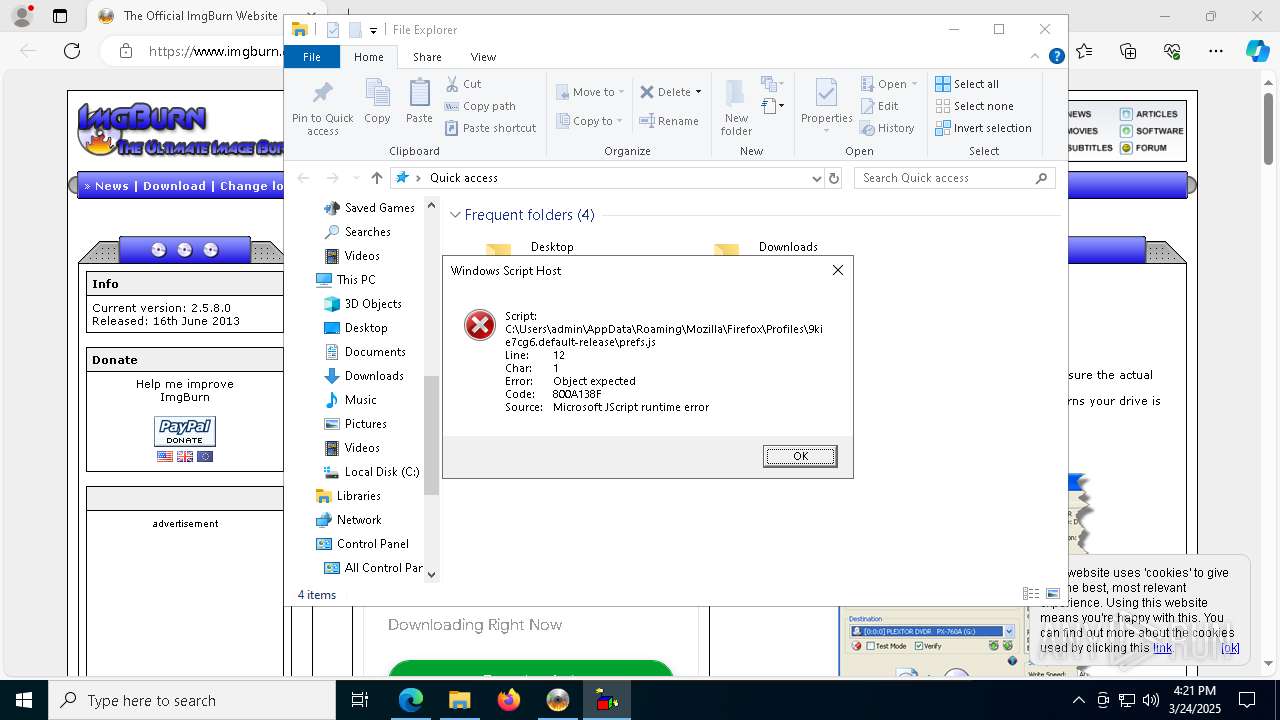The width and height of the screenshot is (1280, 720).
Task: Click the Quick access address bar
Action: (606, 178)
